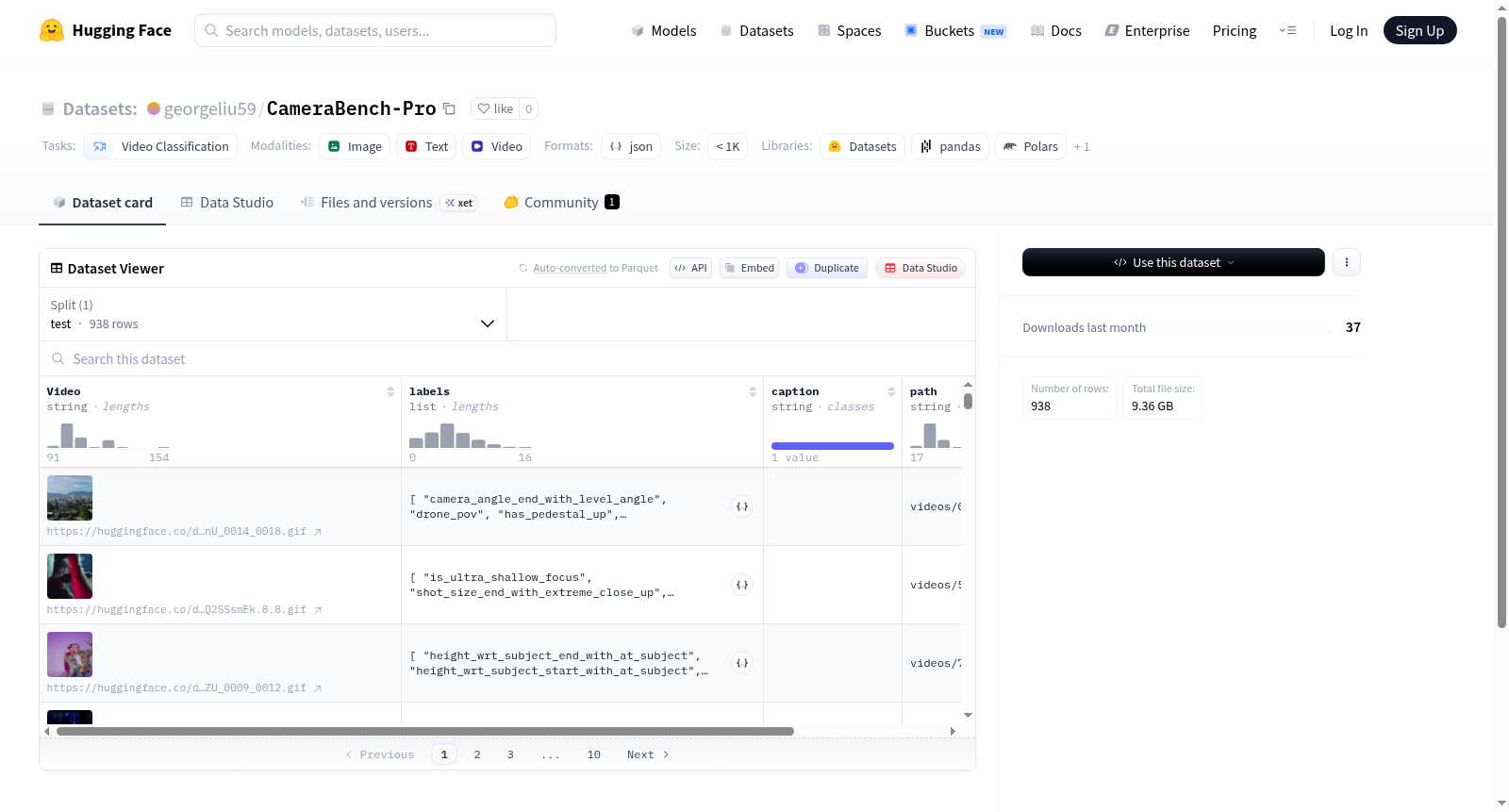1509x812 pixels.
Task: Click the Log In link
Action: tap(1349, 30)
